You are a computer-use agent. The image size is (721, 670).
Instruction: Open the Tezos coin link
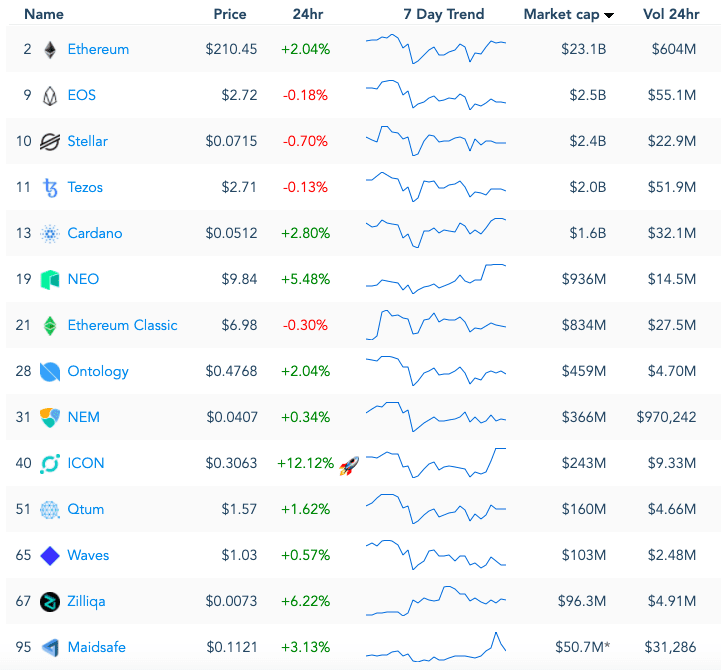85,187
